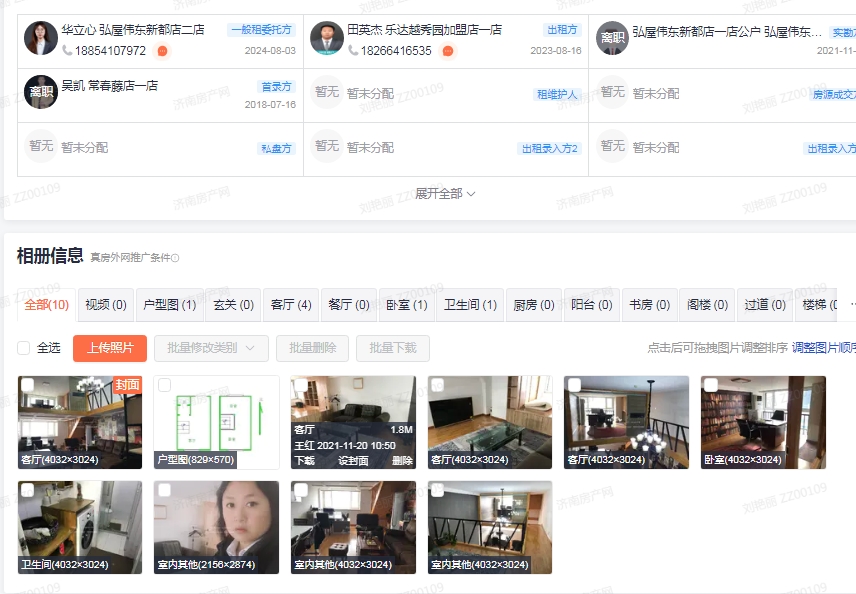Screen dimensions: 856x594
Task: Click 批量下载 button
Action: click(x=393, y=348)
